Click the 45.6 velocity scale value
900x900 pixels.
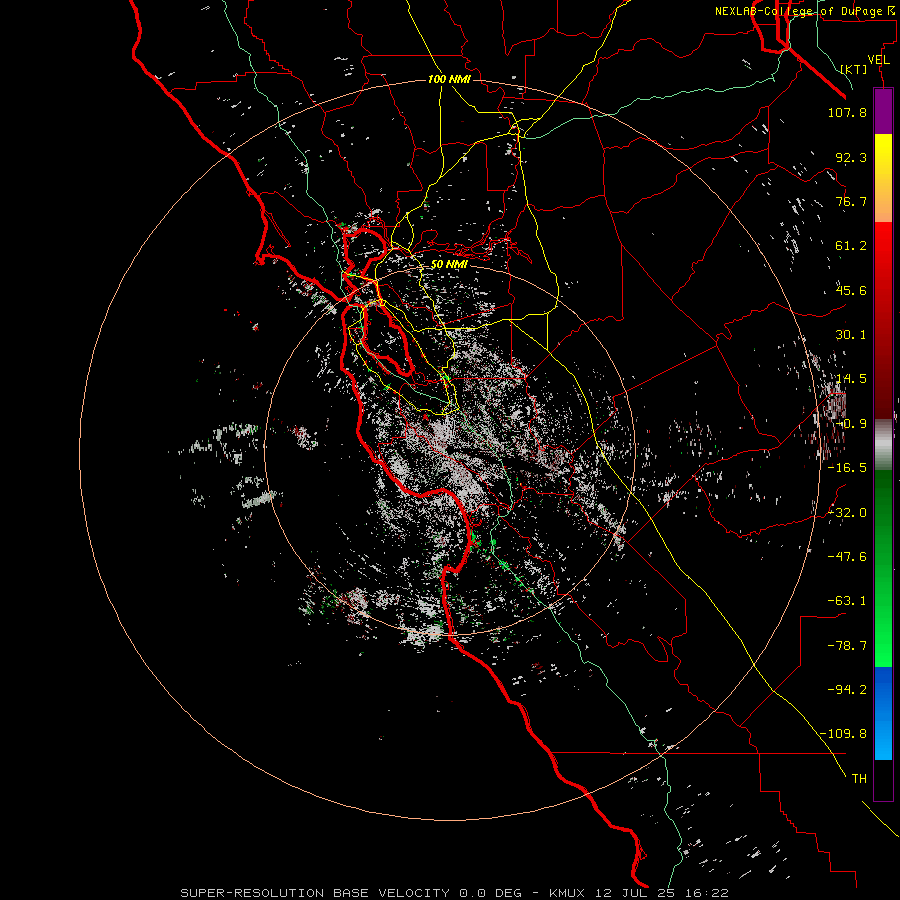pos(851,290)
